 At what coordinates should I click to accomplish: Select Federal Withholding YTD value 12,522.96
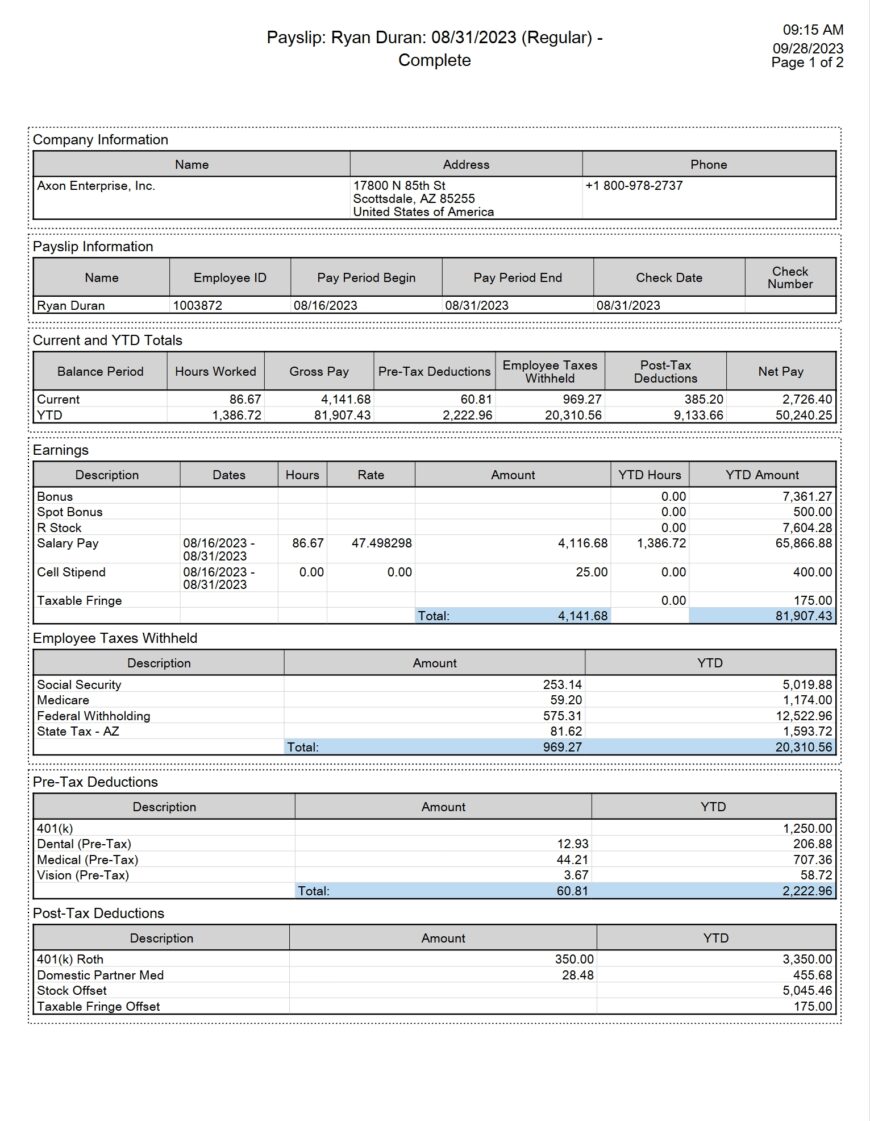[x=804, y=716]
